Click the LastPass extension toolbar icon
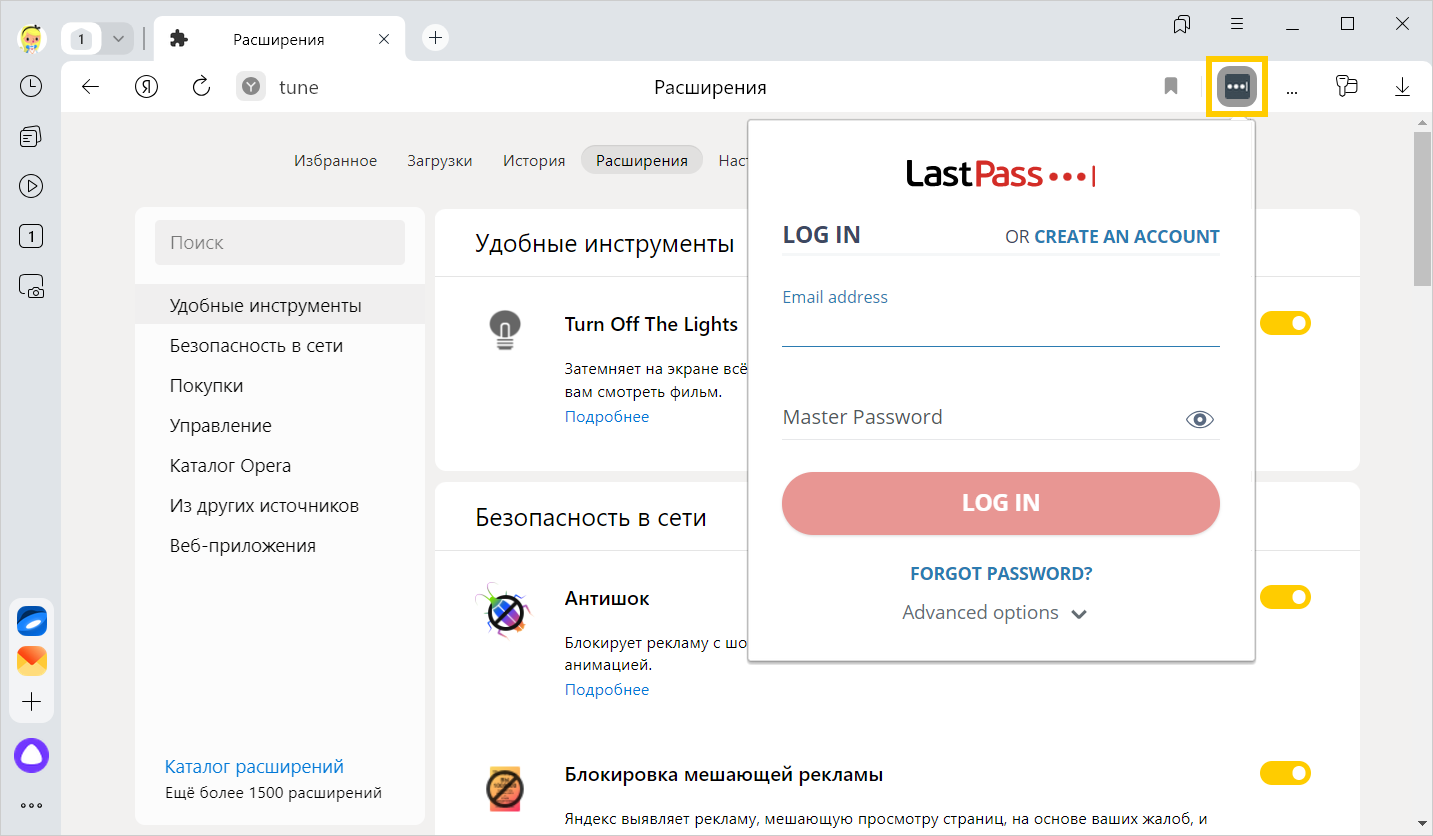 pos(1237,87)
